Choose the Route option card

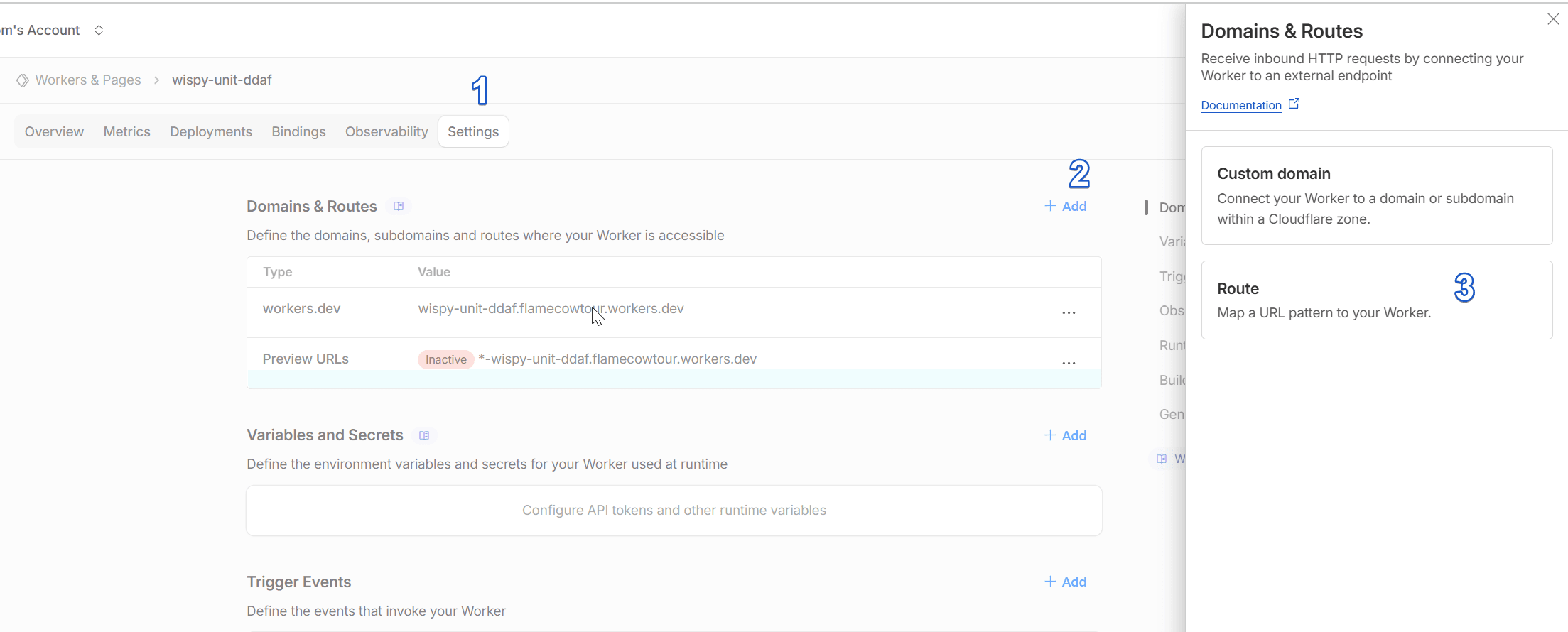pyautogui.click(x=1376, y=300)
